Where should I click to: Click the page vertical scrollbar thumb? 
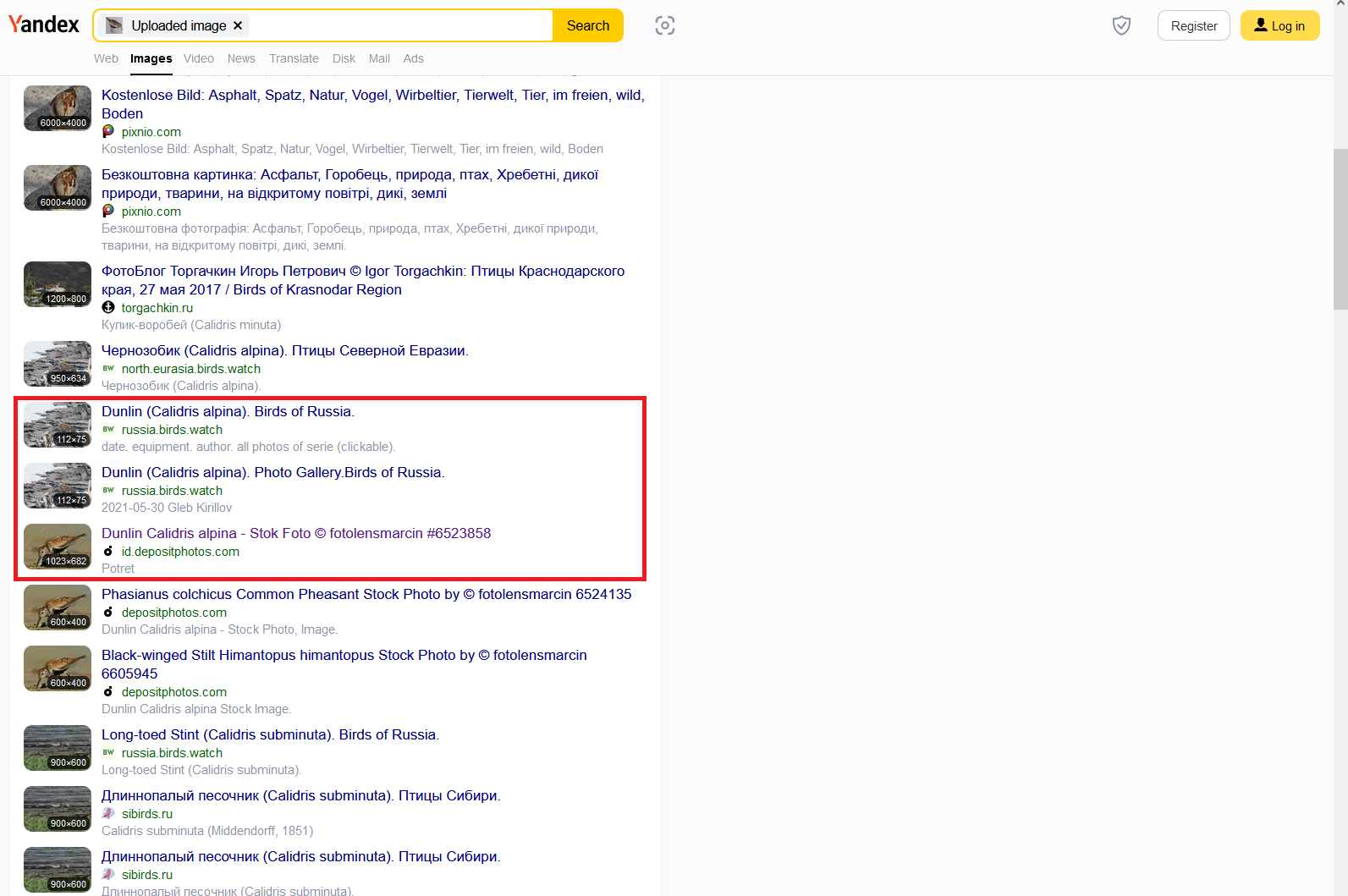1340,229
